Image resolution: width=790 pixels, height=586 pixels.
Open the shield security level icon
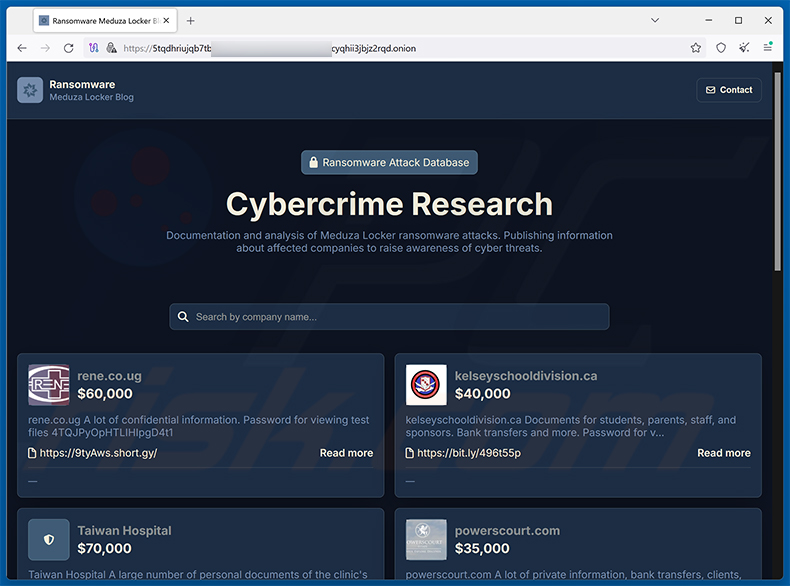pyautogui.click(x=721, y=48)
